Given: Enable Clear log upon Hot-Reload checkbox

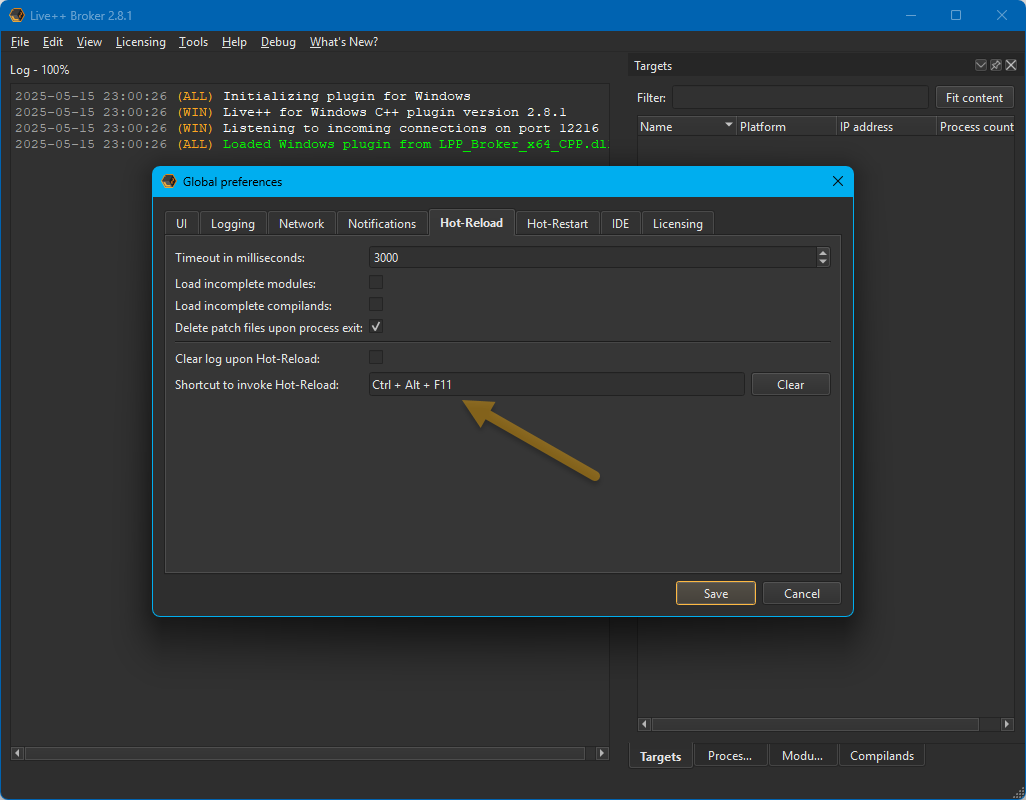Looking at the screenshot, I should pos(376,357).
